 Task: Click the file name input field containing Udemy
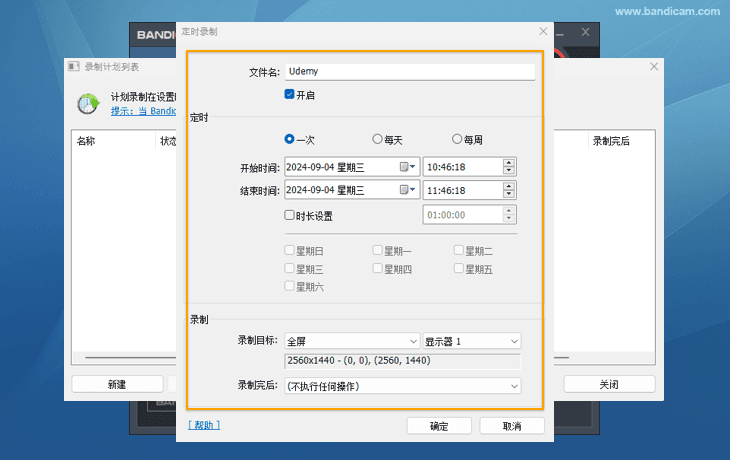point(410,72)
